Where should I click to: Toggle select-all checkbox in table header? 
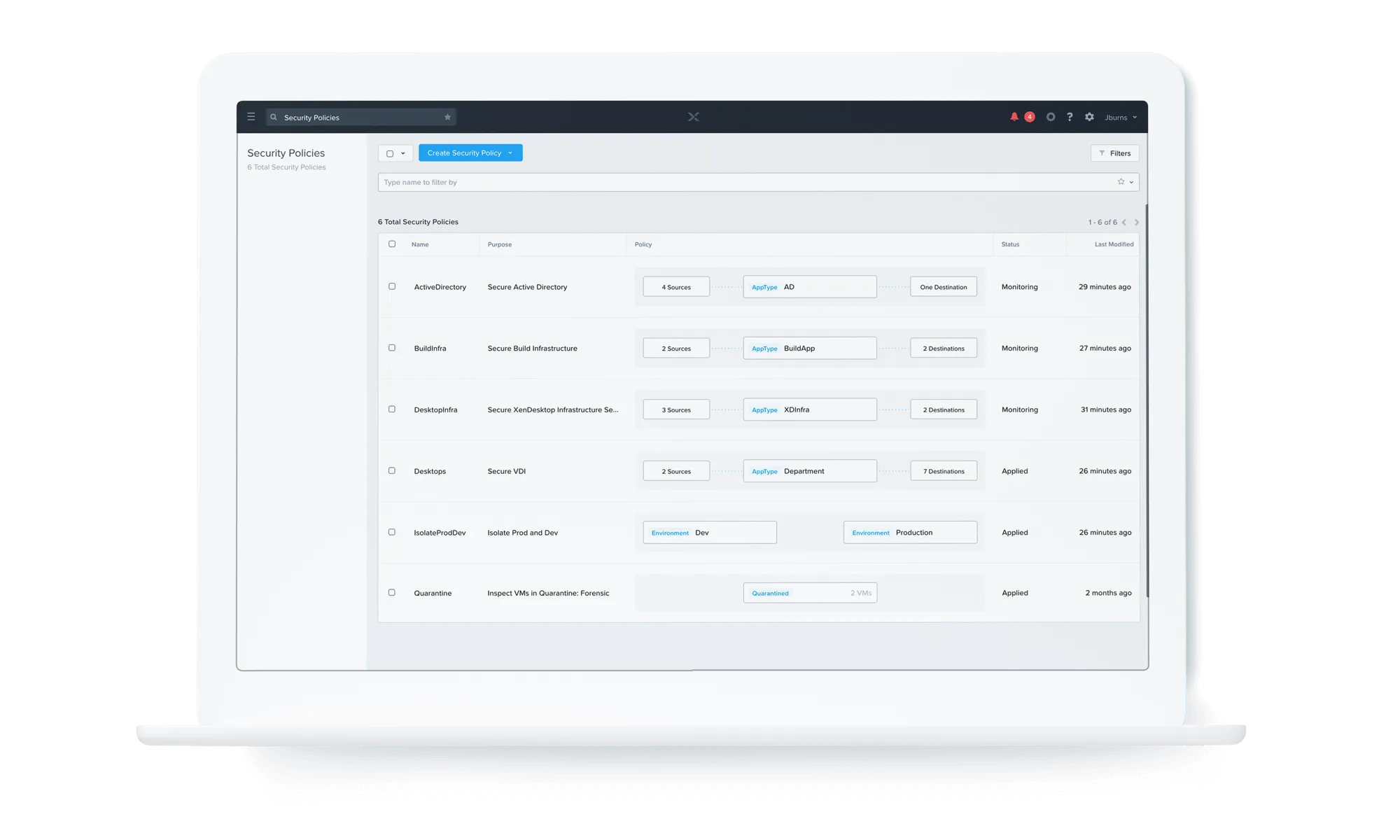[392, 244]
